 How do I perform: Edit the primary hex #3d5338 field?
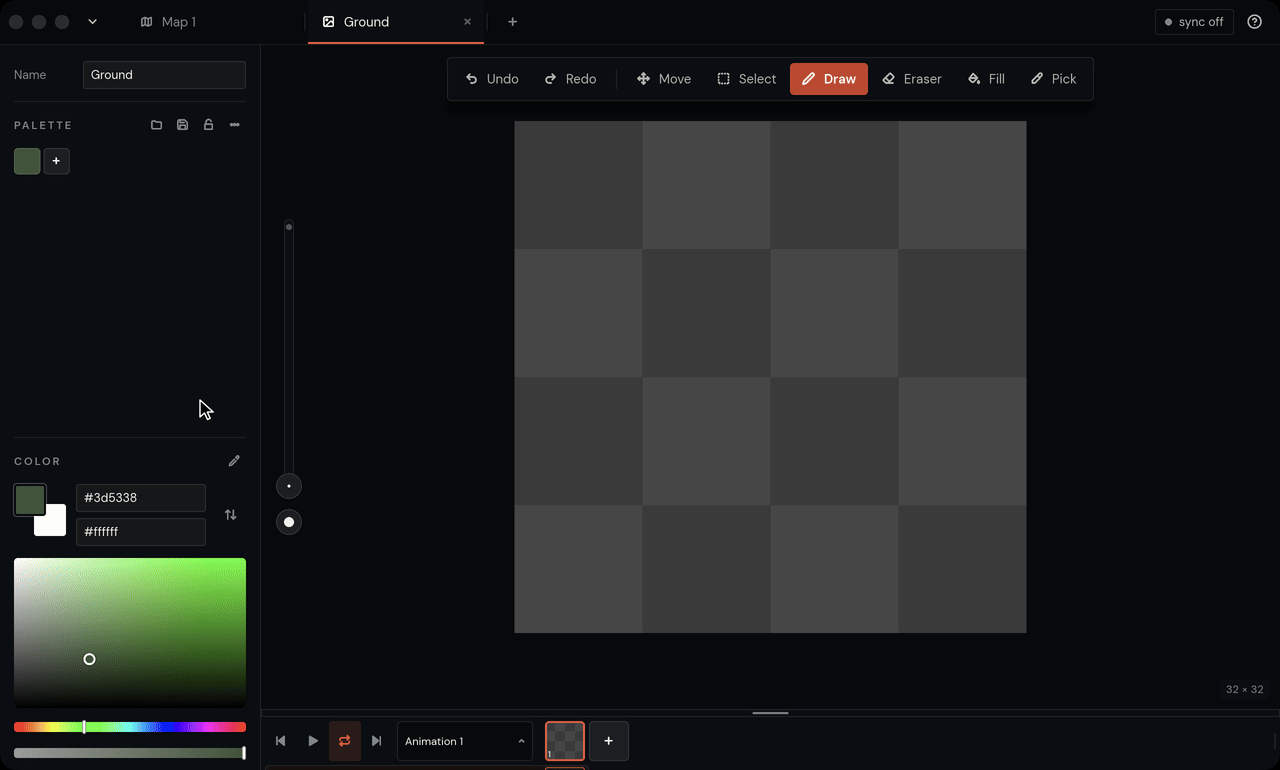click(x=141, y=498)
